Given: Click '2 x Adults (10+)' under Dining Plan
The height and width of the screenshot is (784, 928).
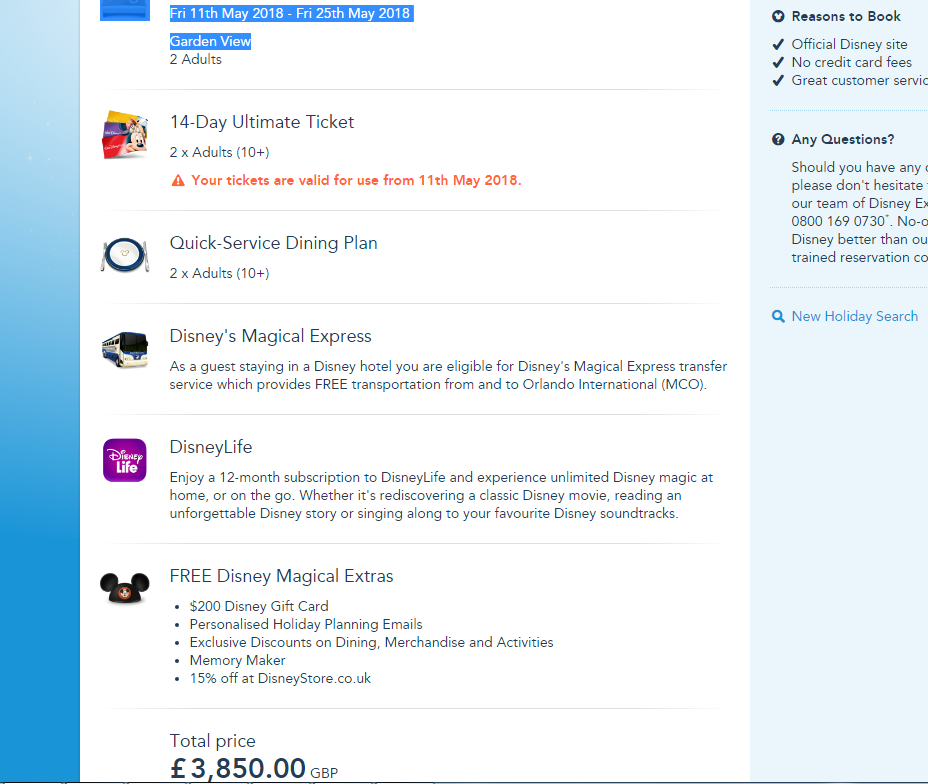Looking at the screenshot, I should tap(220, 273).
